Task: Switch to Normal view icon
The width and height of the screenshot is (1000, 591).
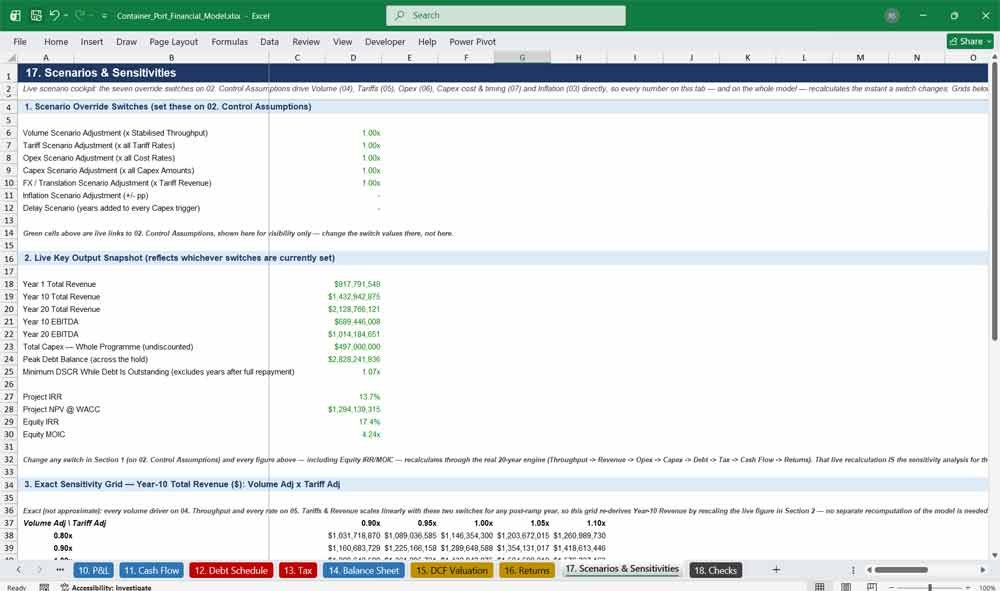Action: [x=820, y=587]
